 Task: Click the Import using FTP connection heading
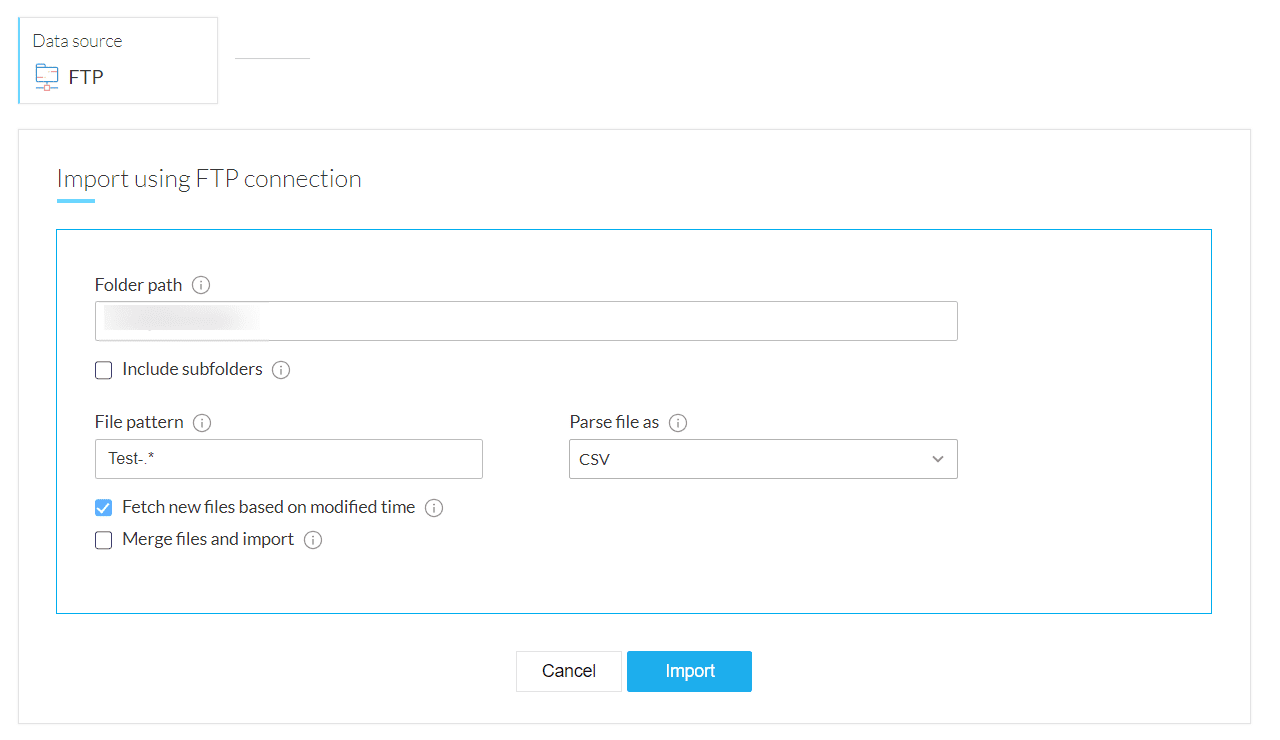(x=209, y=179)
